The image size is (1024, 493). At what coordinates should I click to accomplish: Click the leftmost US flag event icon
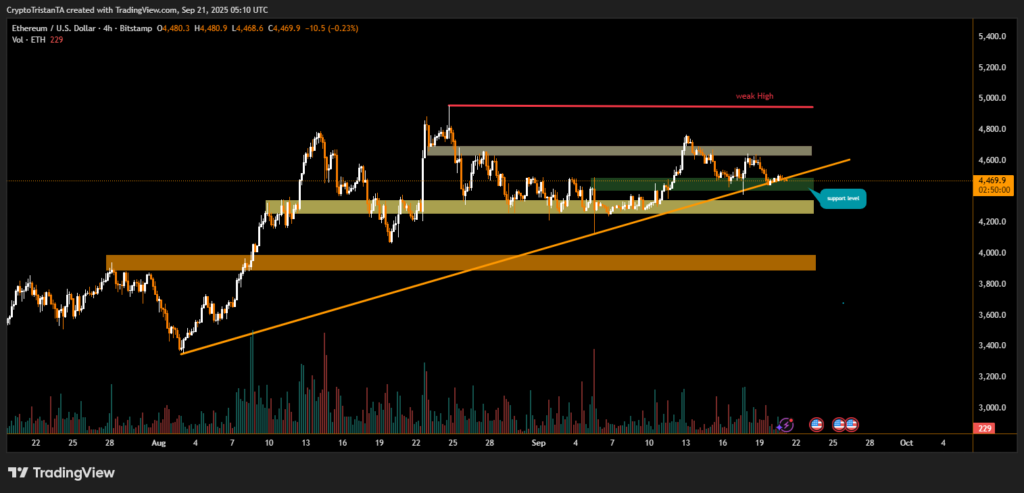click(x=816, y=425)
